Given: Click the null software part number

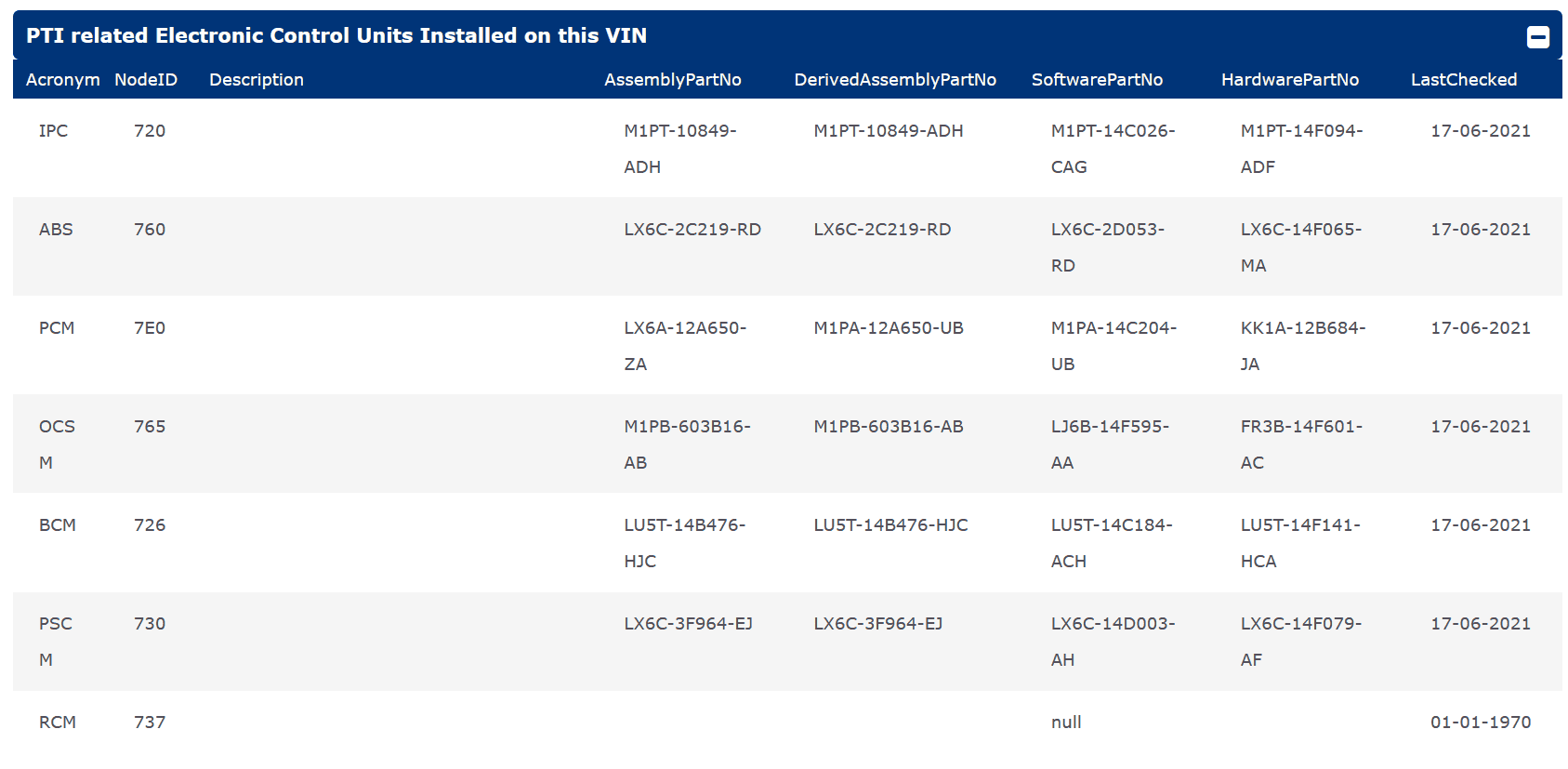Looking at the screenshot, I should (x=1066, y=723).
